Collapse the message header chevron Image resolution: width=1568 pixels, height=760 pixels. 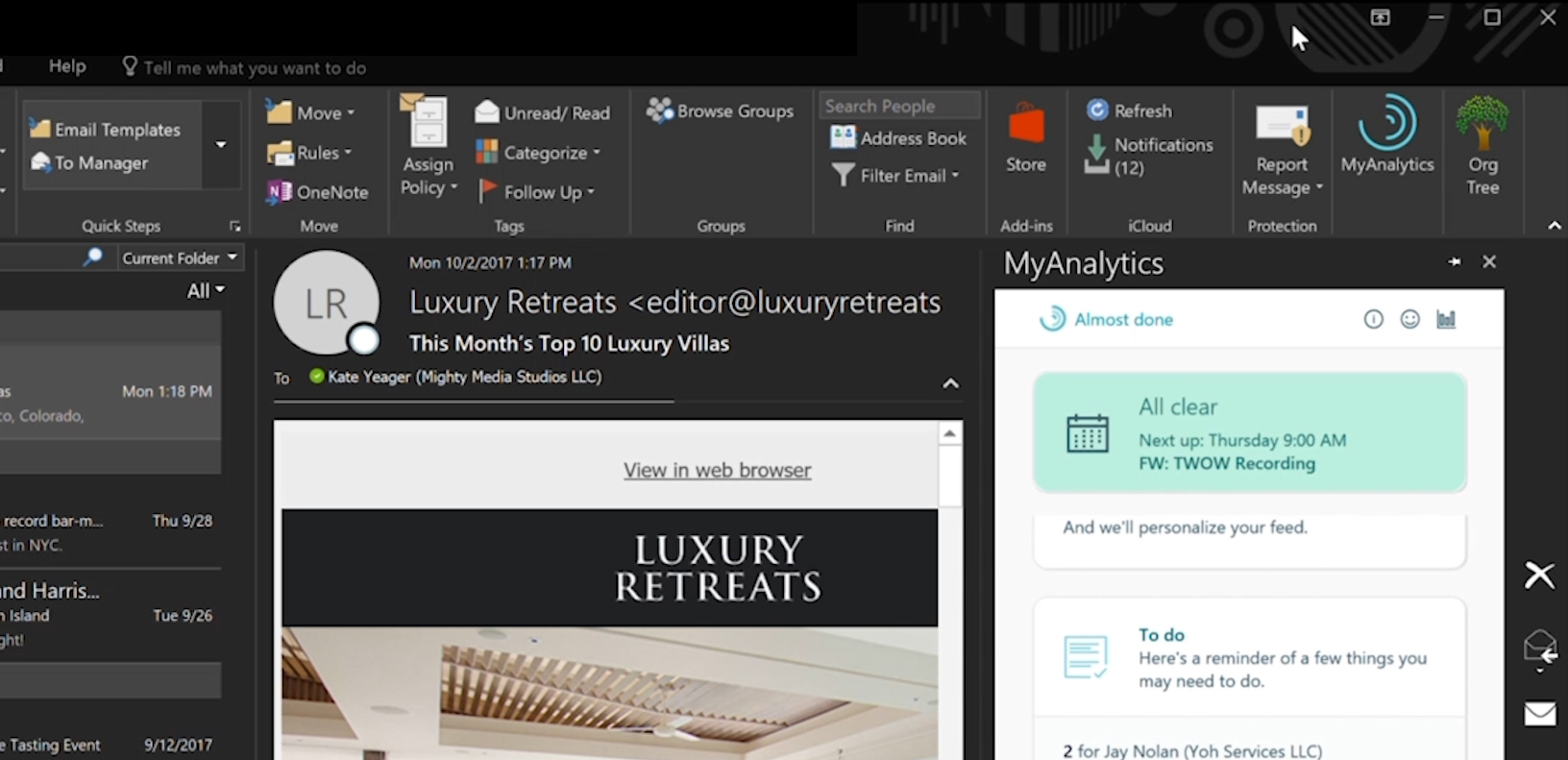(x=950, y=383)
